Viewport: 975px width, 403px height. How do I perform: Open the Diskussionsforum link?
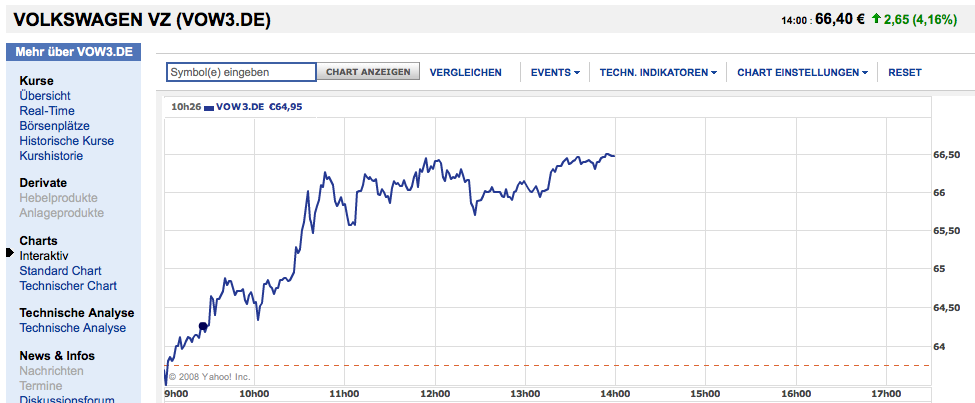67,399
